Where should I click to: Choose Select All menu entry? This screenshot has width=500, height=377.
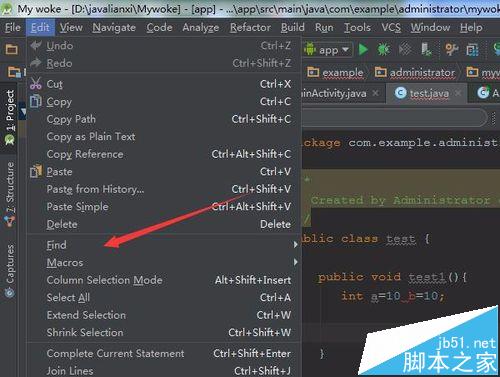coord(163,297)
